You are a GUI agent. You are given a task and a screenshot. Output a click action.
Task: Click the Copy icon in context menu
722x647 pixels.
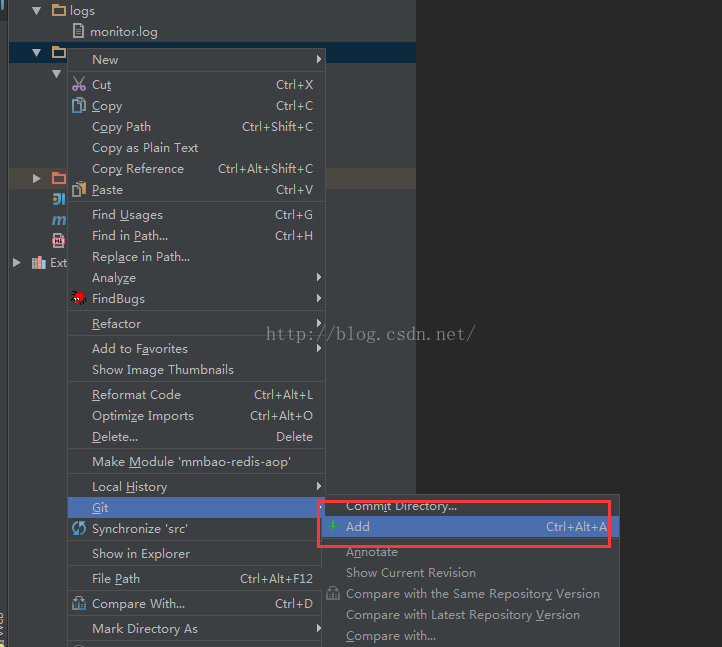[x=79, y=106]
